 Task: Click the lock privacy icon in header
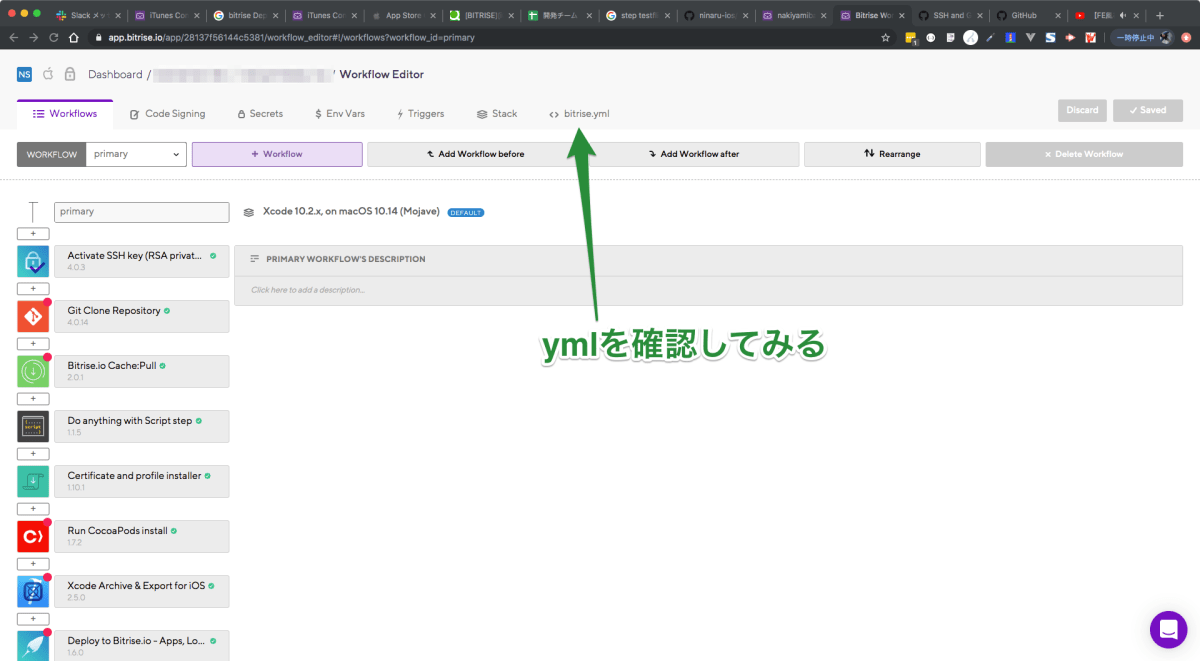(69, 74)
